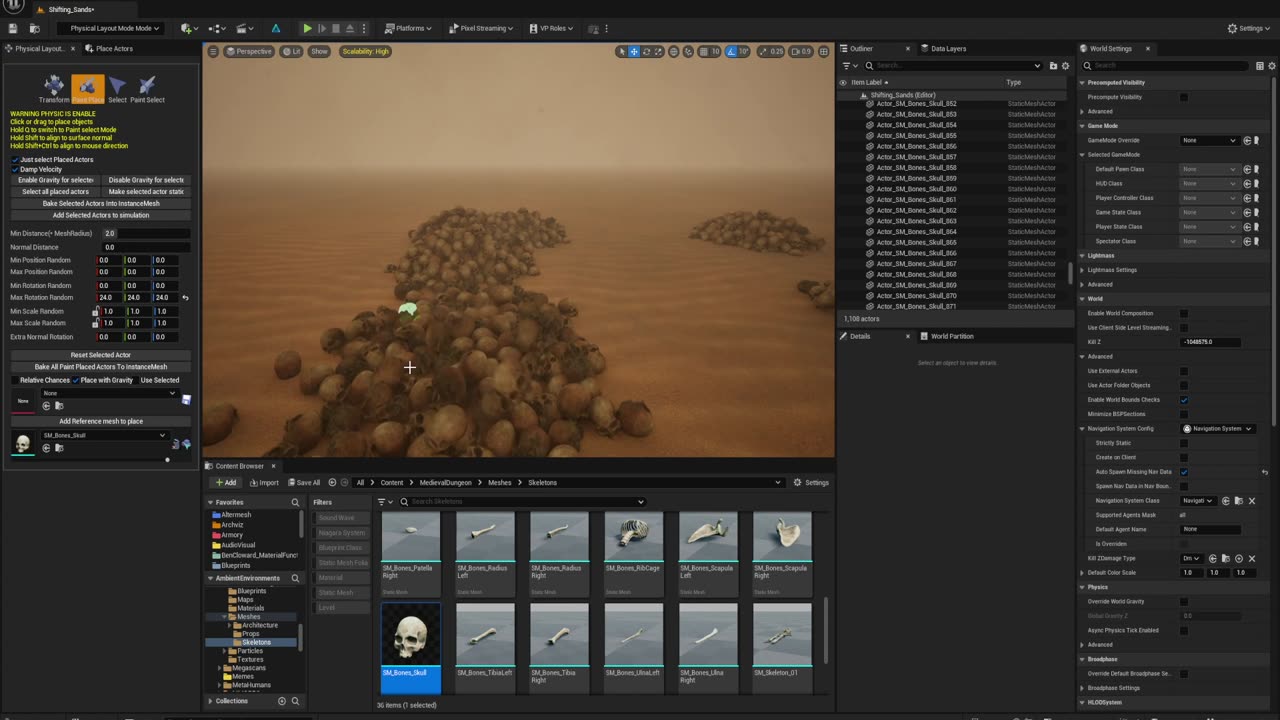Toggle Just select Placed Actors checkbox

click(x=15, y=160)
